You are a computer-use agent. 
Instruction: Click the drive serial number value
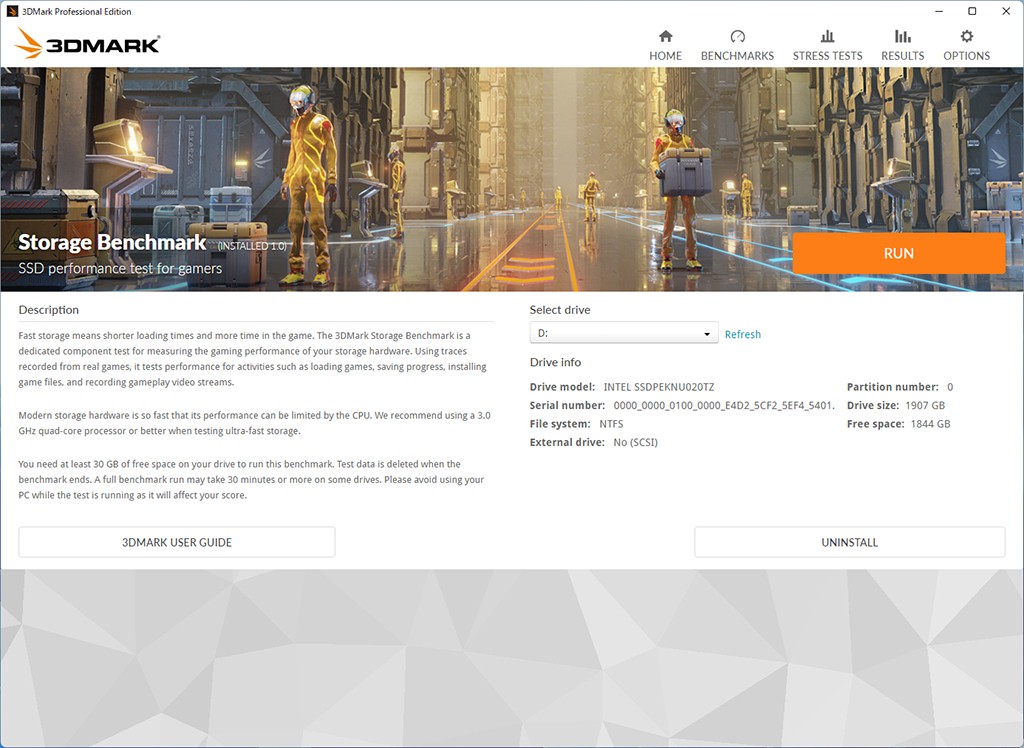click(x=723, y=406)
